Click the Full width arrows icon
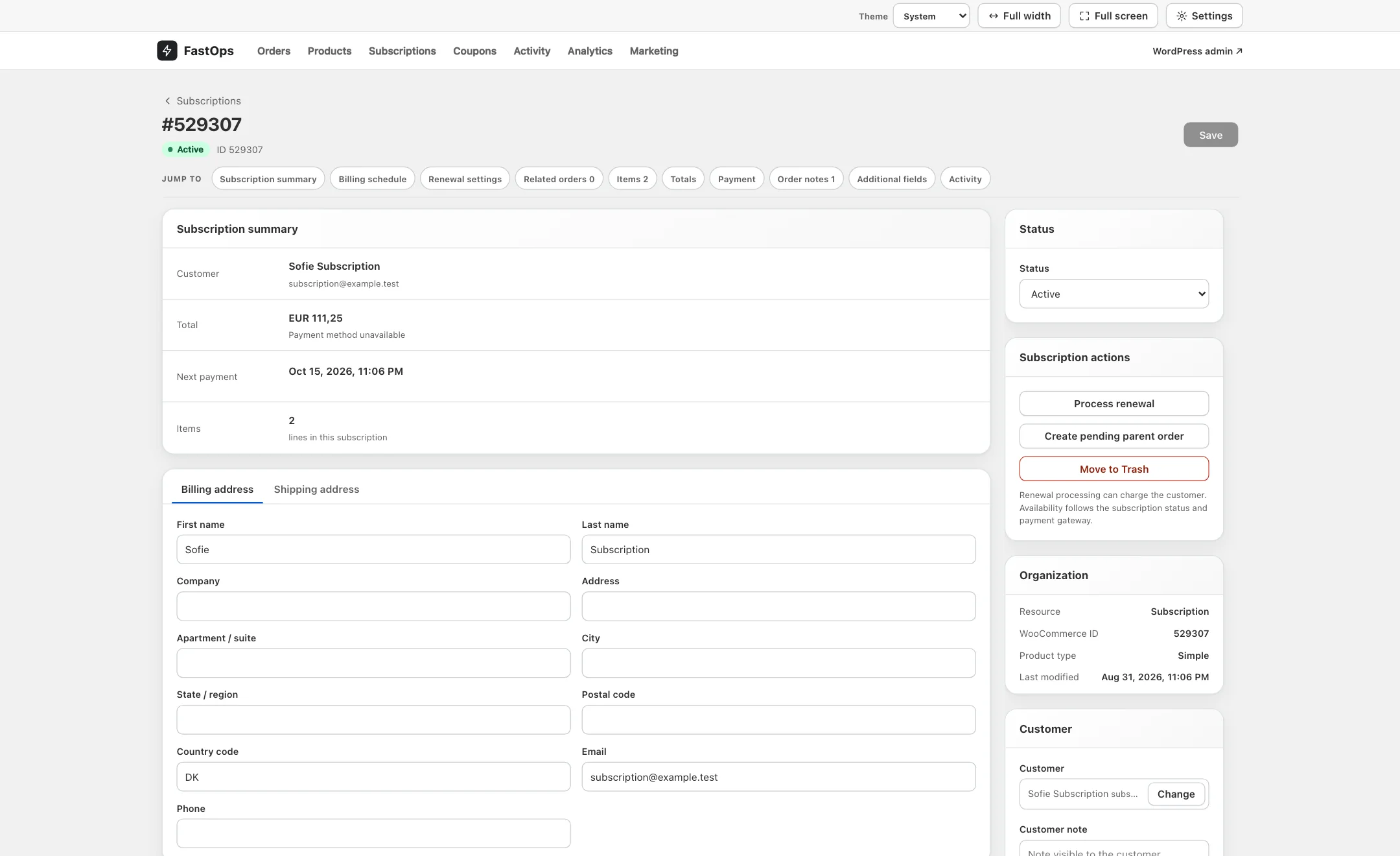Screen dimensions: 1400x856 pyautogui.click(x=993, y=16)
